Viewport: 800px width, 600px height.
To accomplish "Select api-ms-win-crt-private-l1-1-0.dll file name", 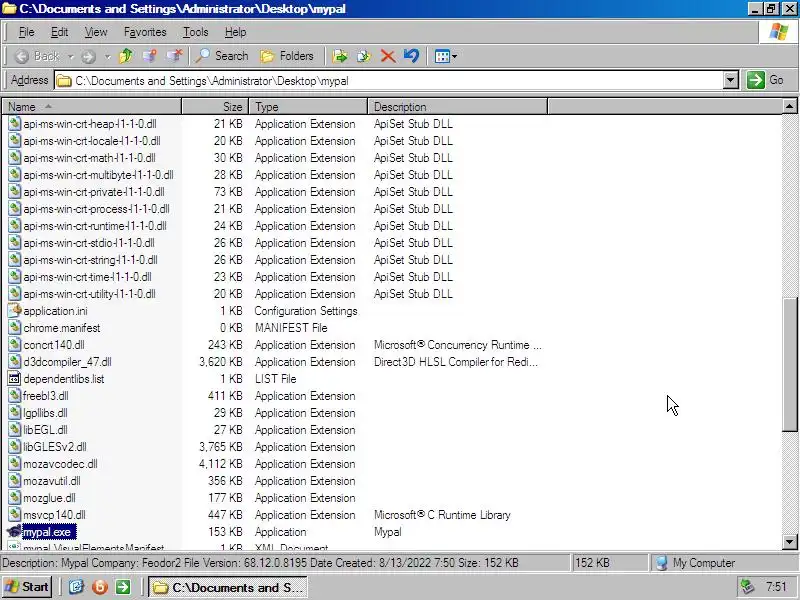I will pyautogui.click(x=94, y=192).
